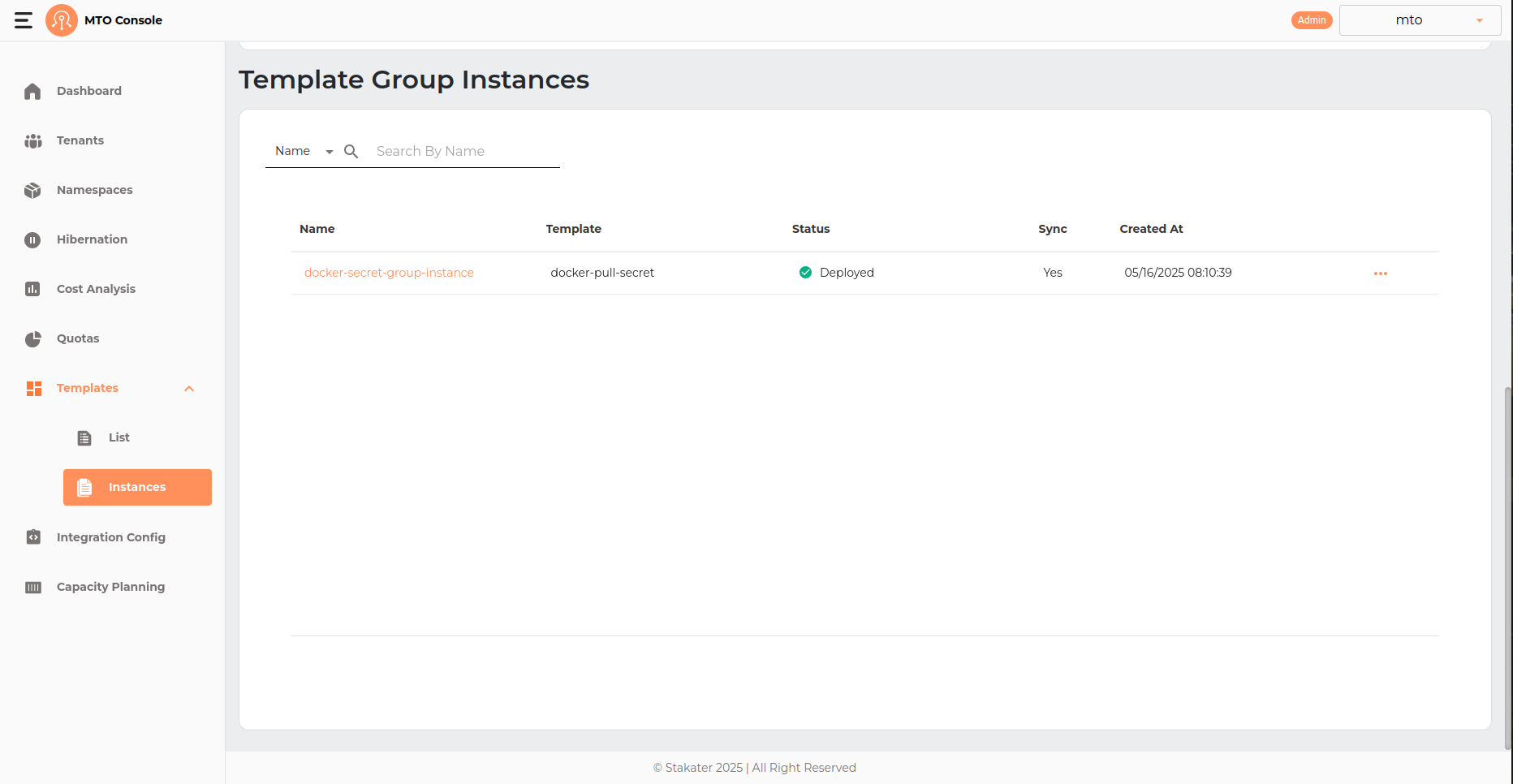
Task: Click the MTO Console logo icon
Action: pos(62,20)
